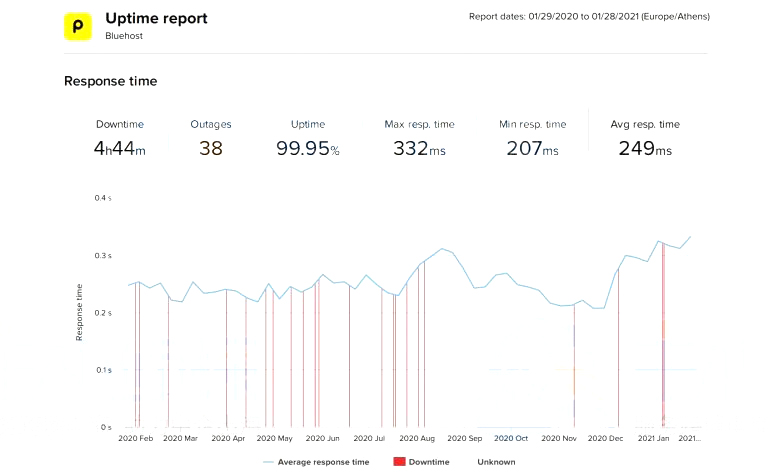This screenshot has height=472, width=768.
Task: Click the 2020 Oct x-axis label
Action: (x=510, y=438)
